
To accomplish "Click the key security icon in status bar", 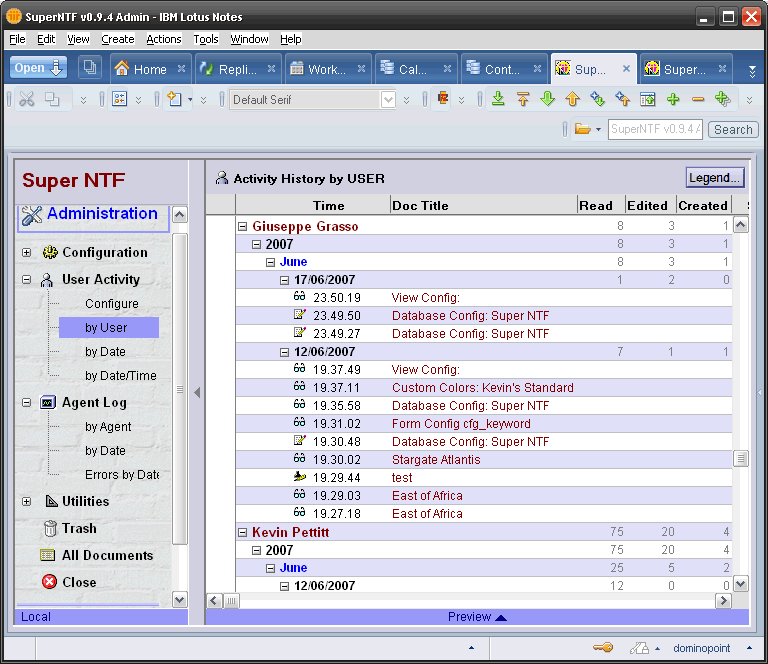I will point(603,648).
